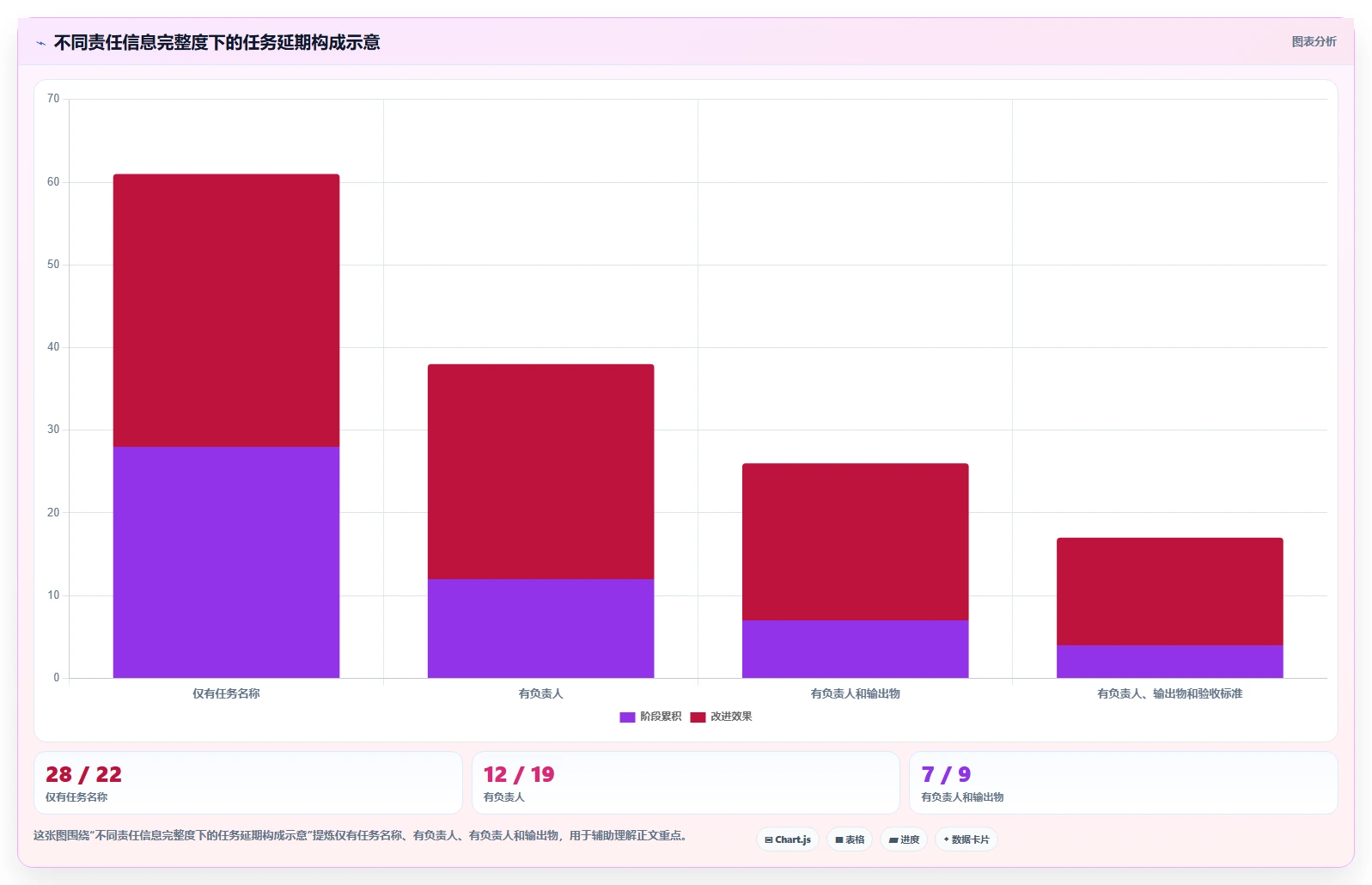Click the small icon left of the chart title
Screen dimensions: 1372x885
pos(40,43)
